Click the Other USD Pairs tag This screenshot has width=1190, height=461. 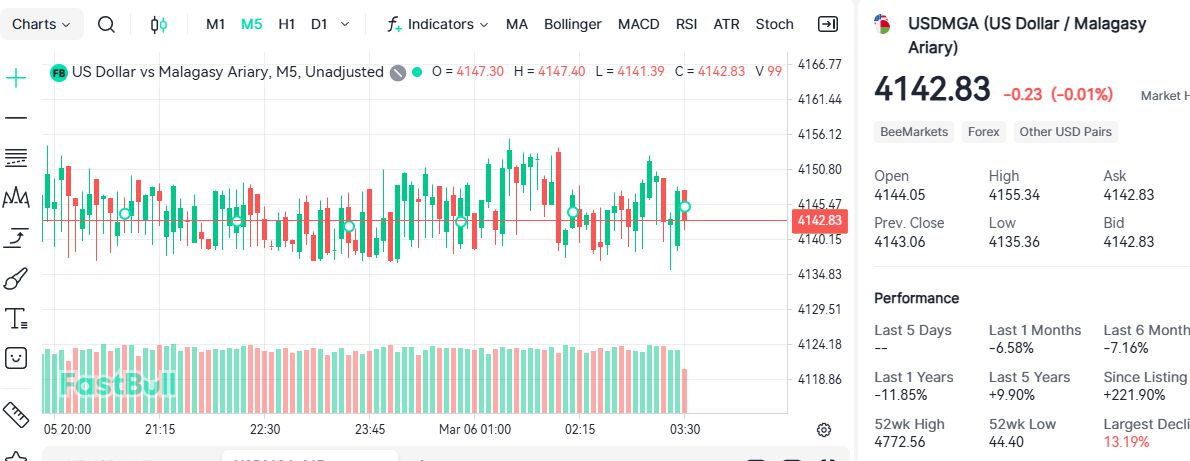point(1065,132)
